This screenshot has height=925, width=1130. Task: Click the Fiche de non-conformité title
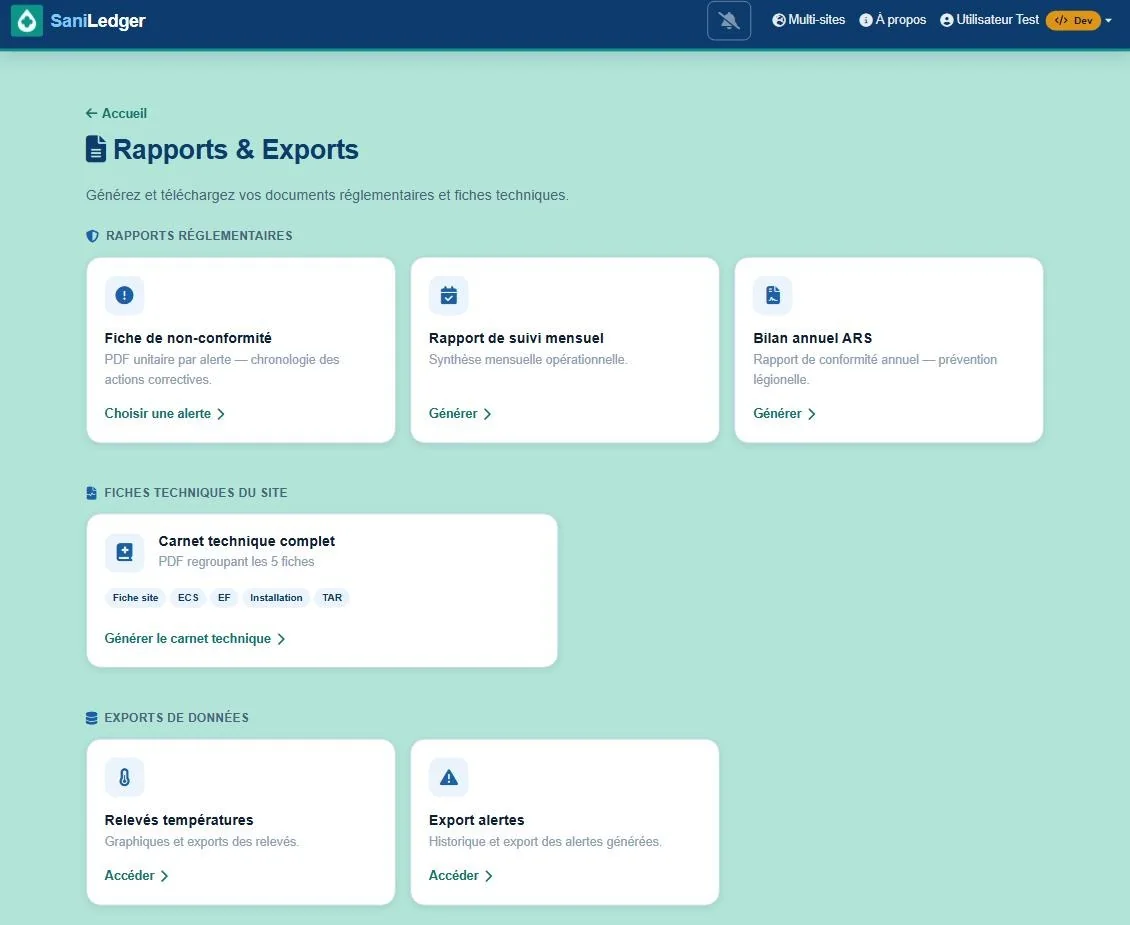coord(188,338)
